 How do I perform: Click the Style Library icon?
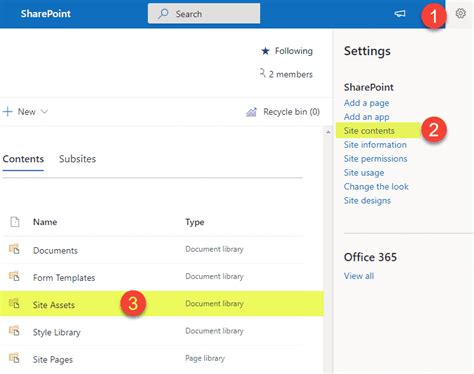click(14, 331)
